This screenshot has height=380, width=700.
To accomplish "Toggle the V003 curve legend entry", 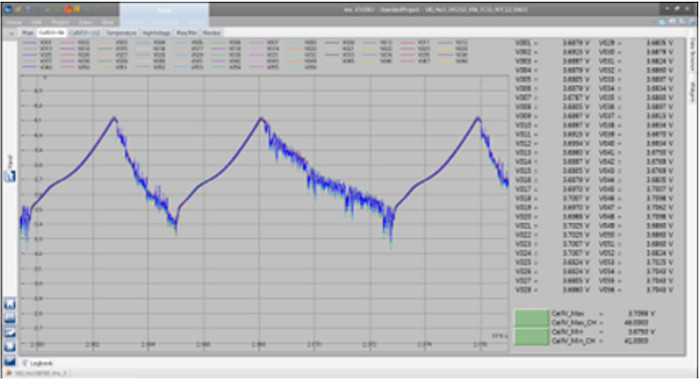I will pyautogui.click(x=113, y=43).
